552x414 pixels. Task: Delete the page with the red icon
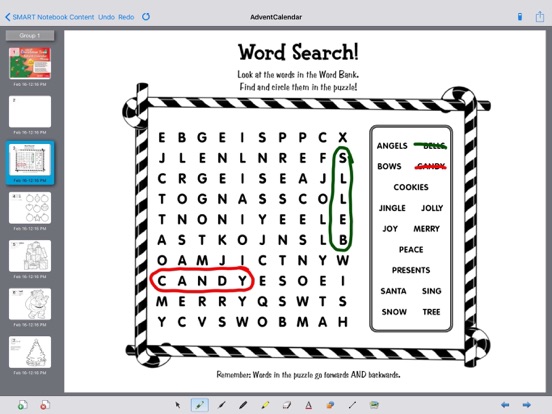[x=45, y=405]
